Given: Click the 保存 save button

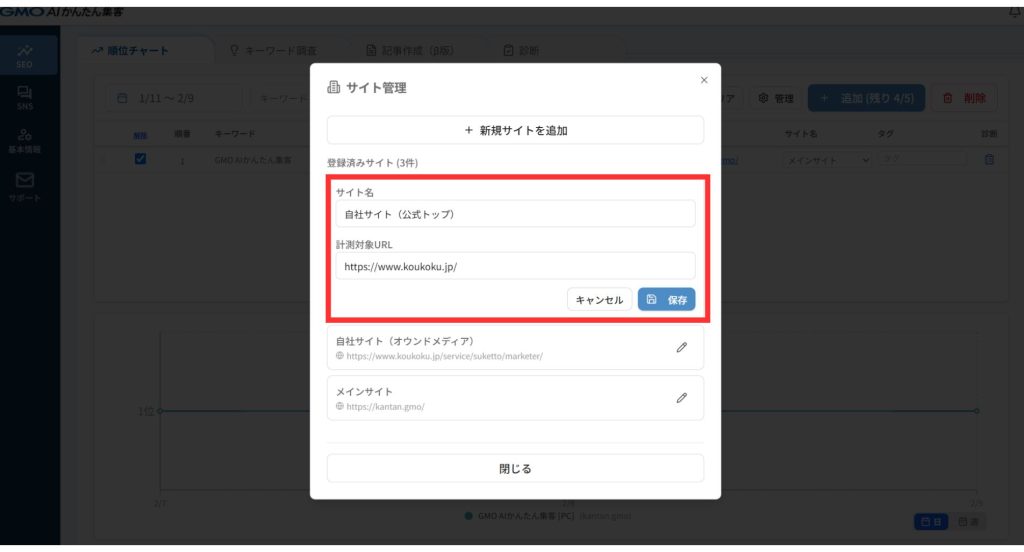Looking at the screenshot, I should tap(666, 300).
